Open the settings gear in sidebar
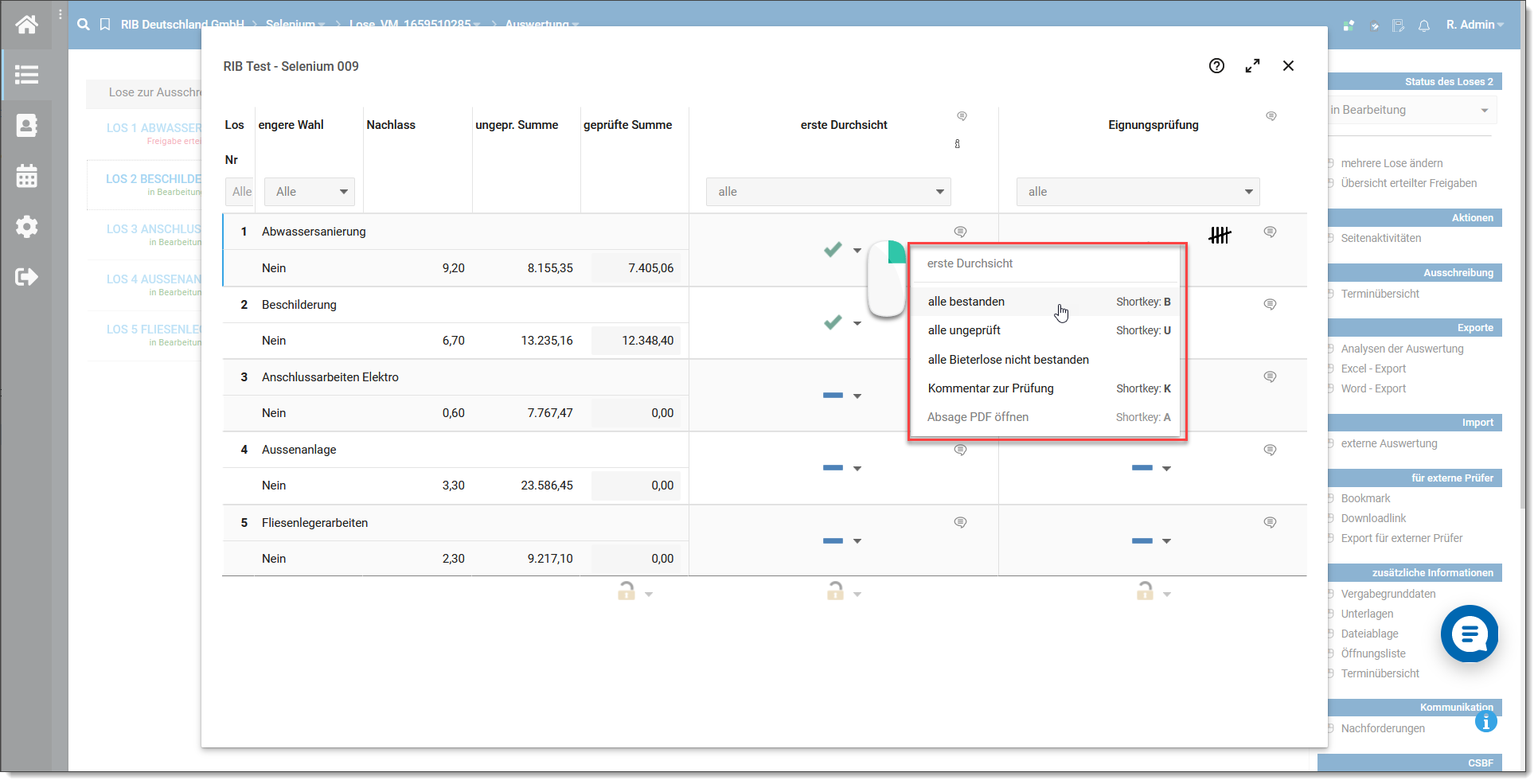The width and height of the screenshot is (1538, 784). [26, 227]
